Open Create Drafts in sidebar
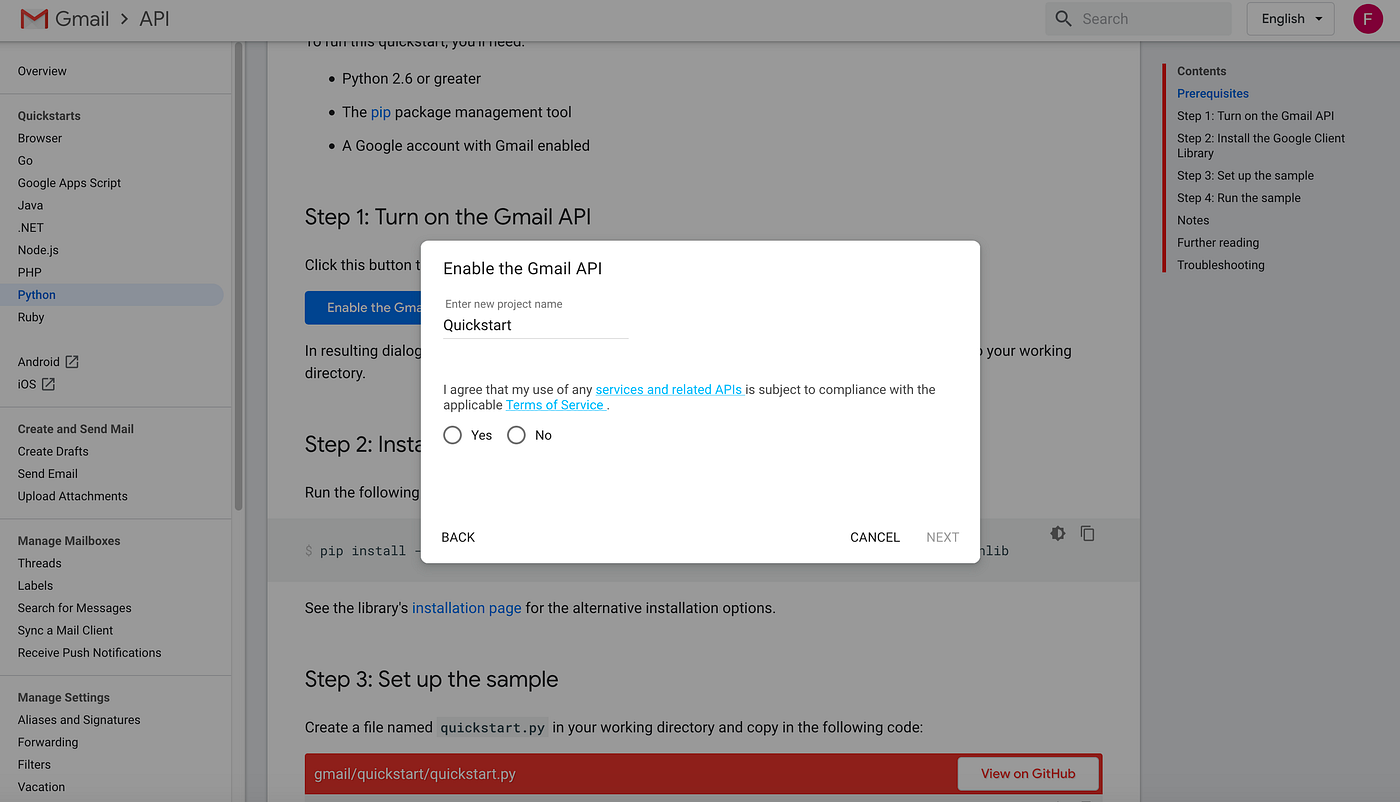1400x802 pixels. [53, 451]
